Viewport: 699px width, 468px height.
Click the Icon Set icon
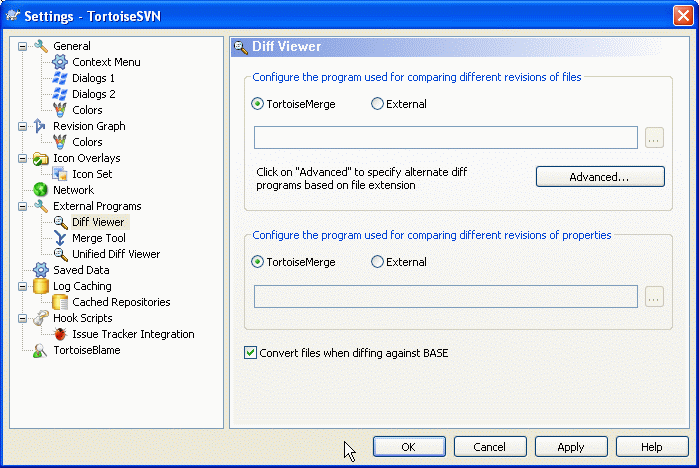[x=60, y=174]
